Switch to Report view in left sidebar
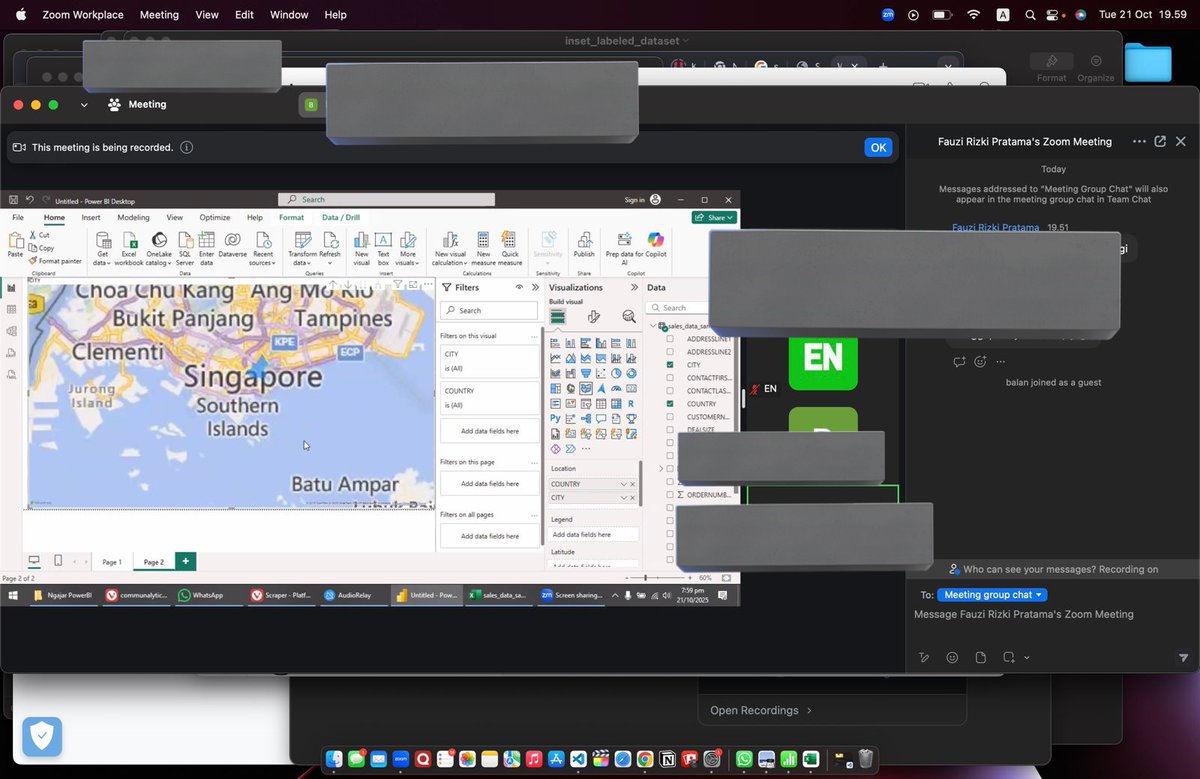 click(11, 288)
